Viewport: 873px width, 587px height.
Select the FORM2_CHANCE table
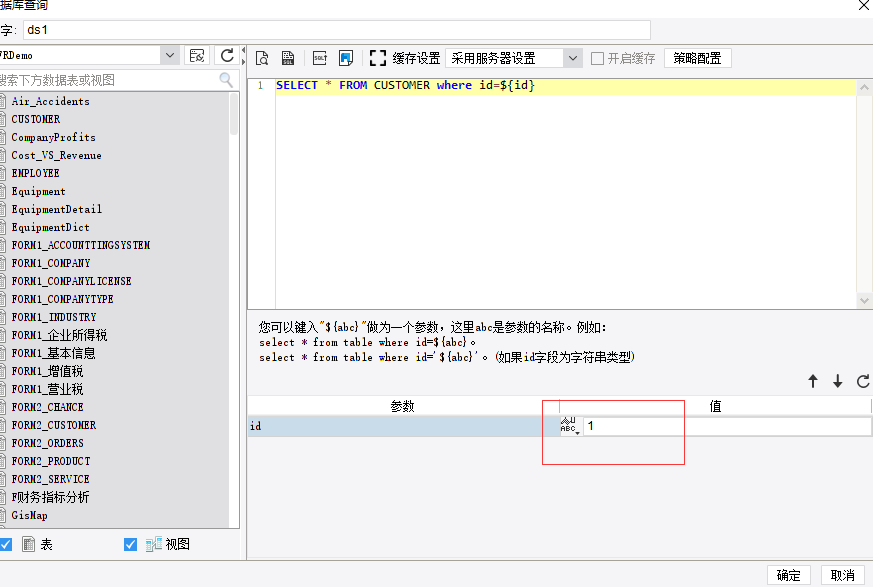click(47, 407)
